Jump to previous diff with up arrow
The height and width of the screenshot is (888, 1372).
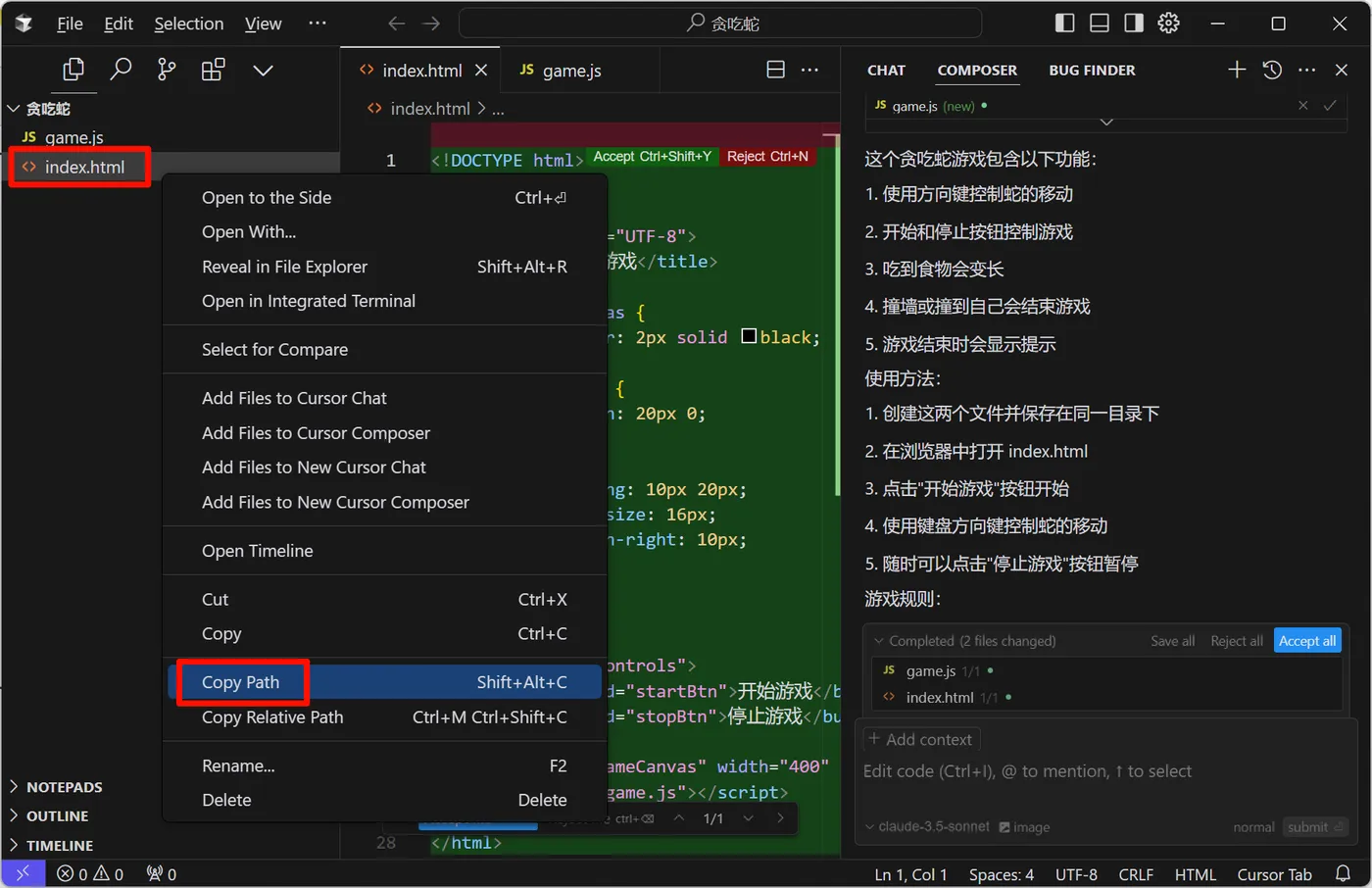[678, 818]
